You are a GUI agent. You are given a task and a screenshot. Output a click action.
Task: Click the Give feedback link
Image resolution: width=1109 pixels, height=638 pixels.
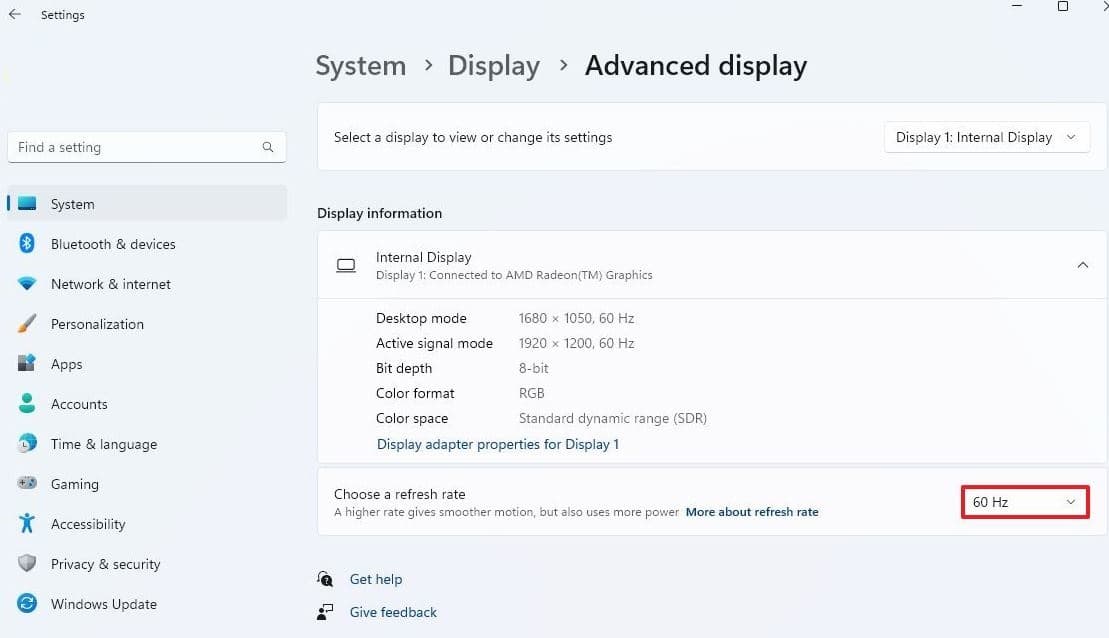click(x=393, y=612)
